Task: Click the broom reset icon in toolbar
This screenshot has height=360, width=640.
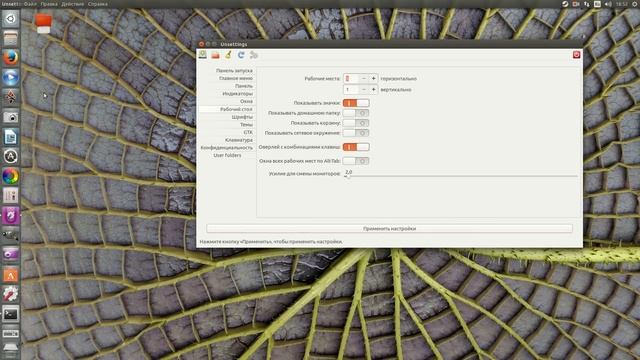Action: pos(228,55)
